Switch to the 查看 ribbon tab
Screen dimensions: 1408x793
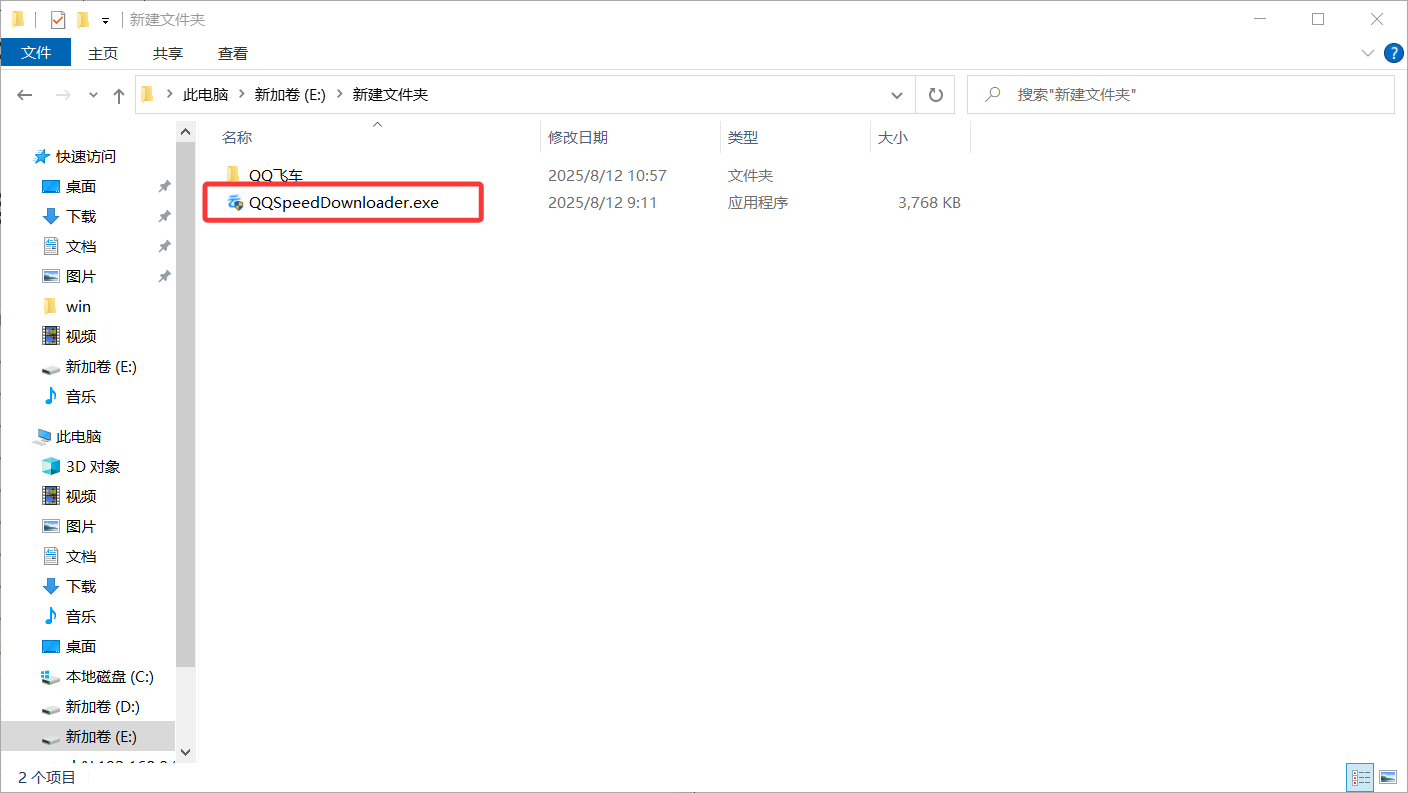coord(233,53)
